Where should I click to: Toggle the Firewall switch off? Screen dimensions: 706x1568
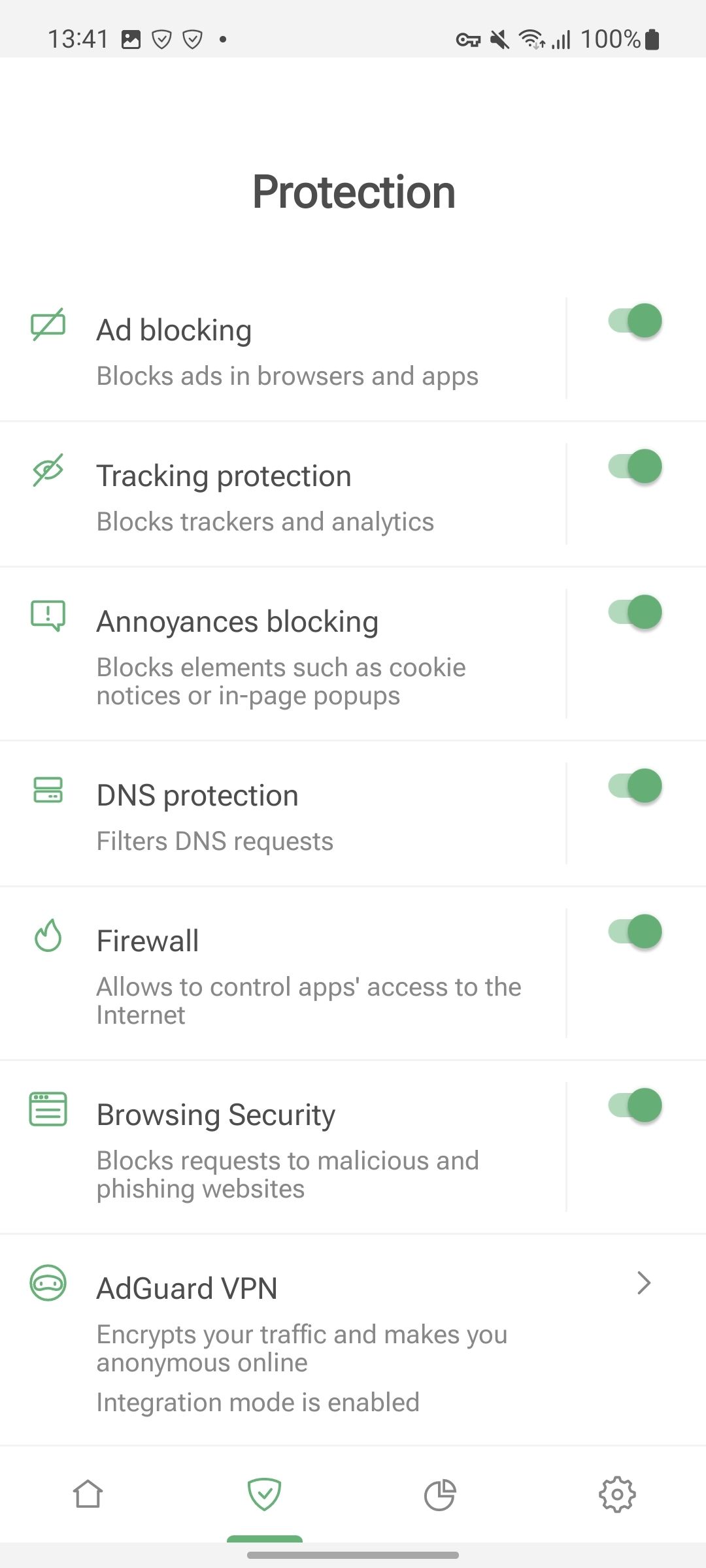633,932
